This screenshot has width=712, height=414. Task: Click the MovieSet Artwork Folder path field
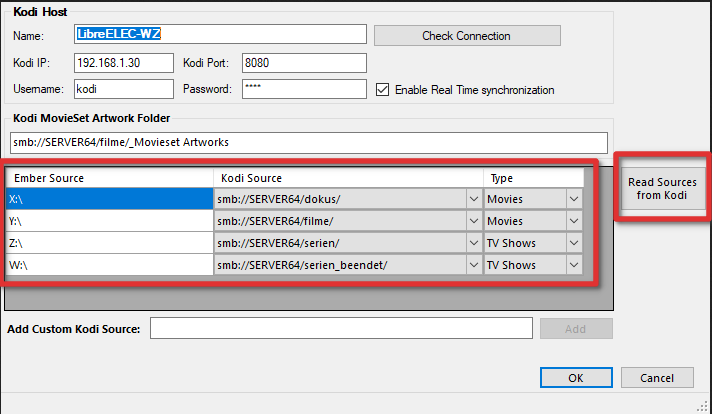tap(309, 143)
